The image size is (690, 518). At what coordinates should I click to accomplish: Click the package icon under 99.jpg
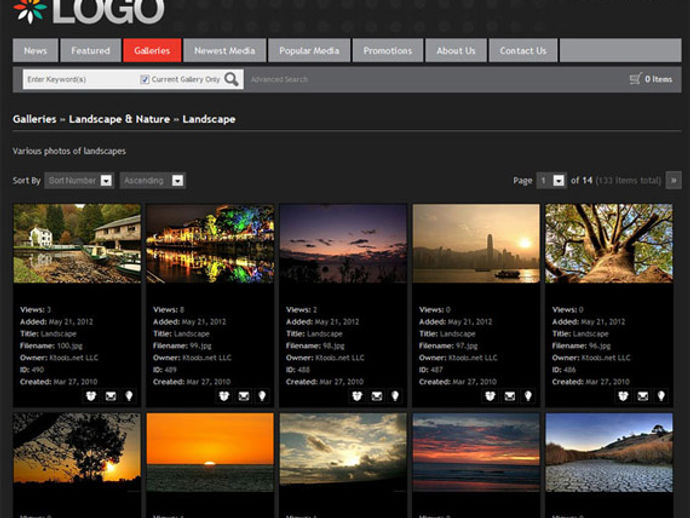coord(224,396)
